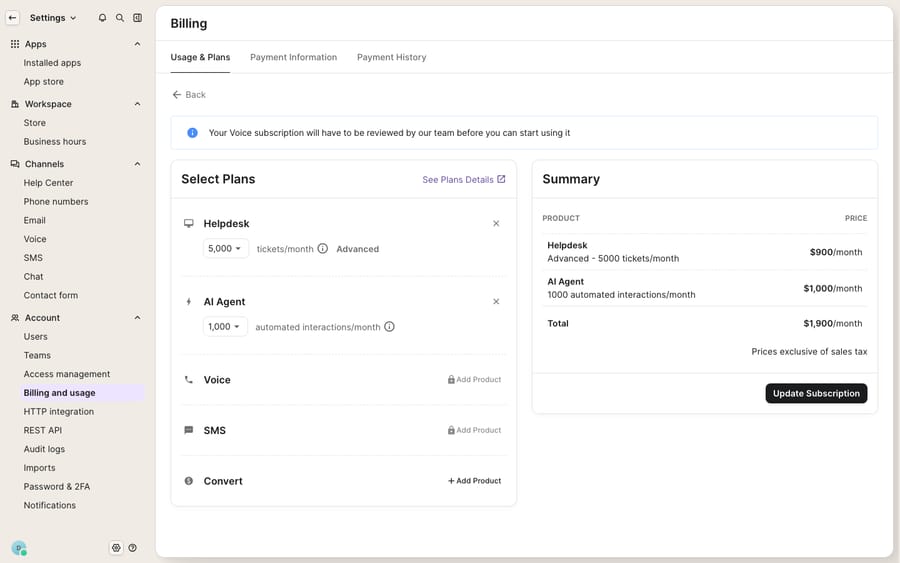Collapse the Channels section chevron
Viewport: 900px width, 563px height.
[x=137, y=164]
